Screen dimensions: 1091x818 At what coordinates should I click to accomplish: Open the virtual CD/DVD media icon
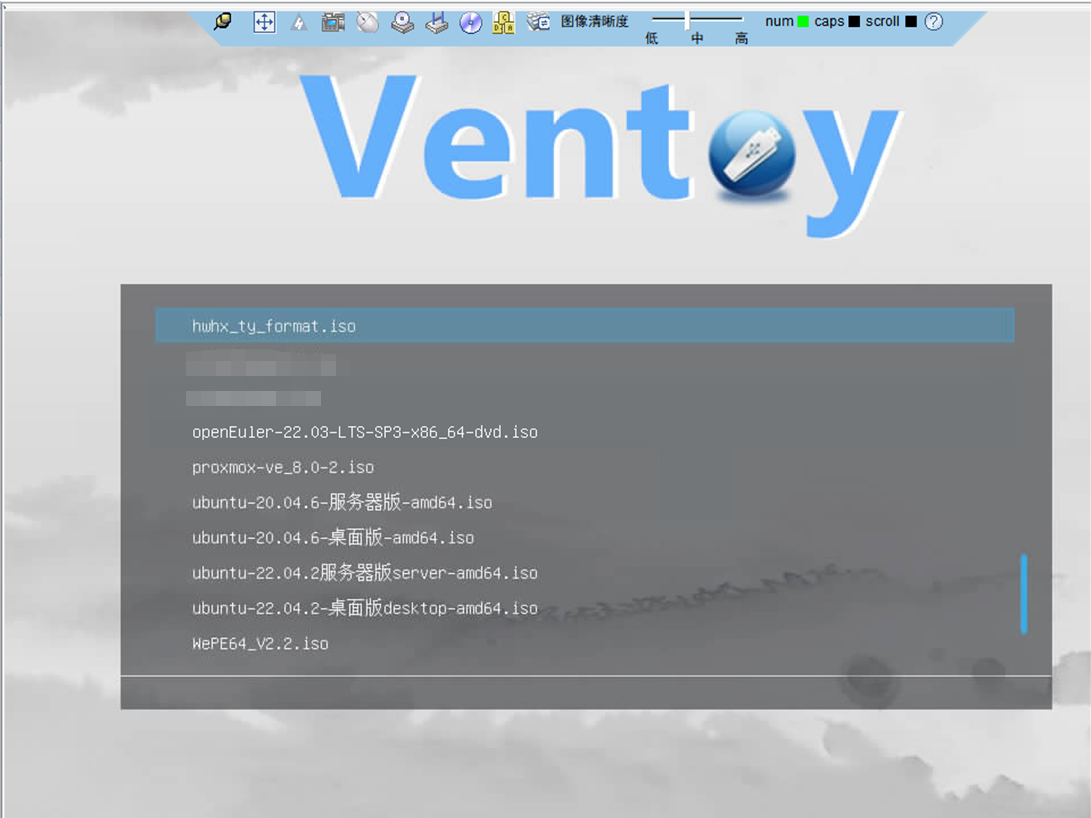[x=471, y=22]
